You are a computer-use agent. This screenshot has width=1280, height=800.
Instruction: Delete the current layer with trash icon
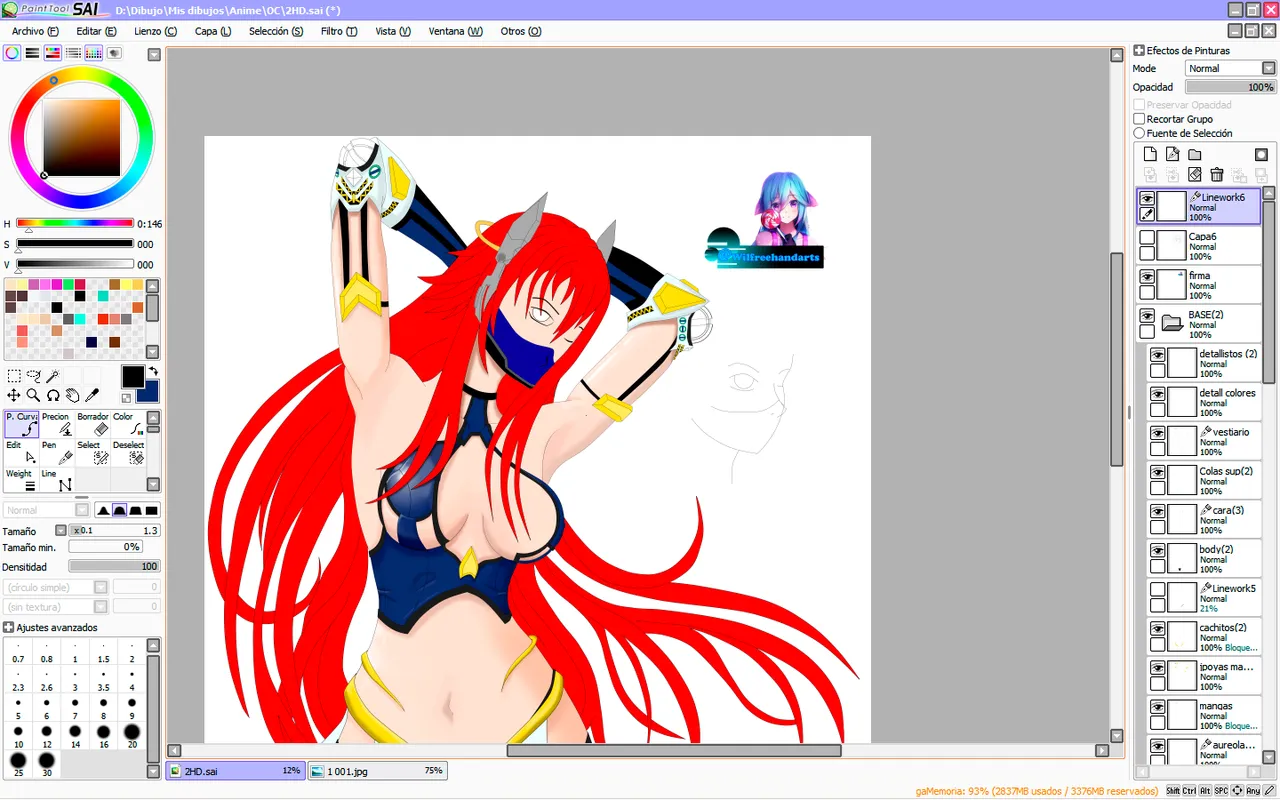[x=1217, y=175]
